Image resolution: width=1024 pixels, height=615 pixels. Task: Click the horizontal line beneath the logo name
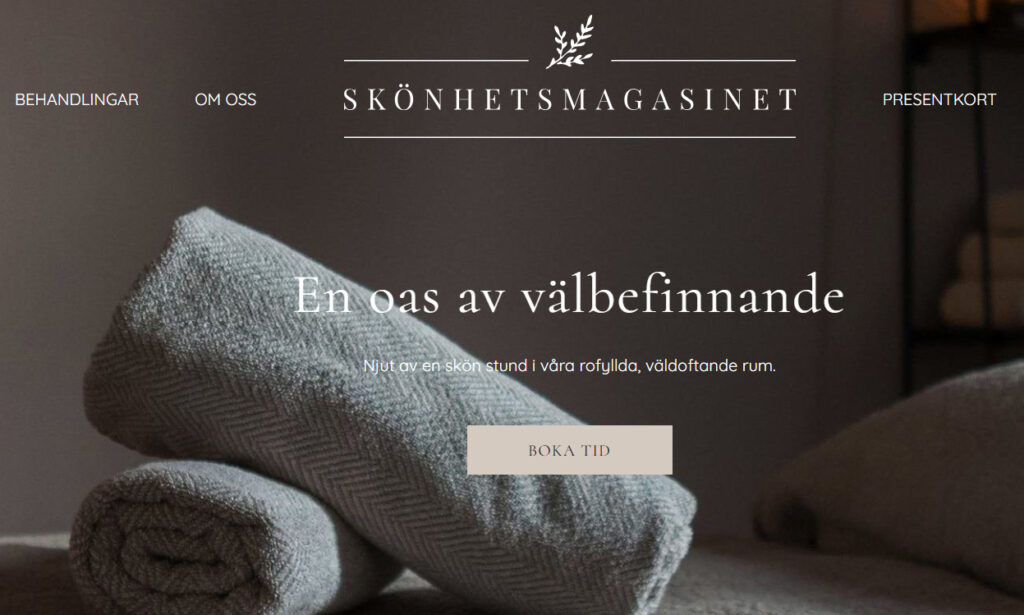coord(569,137)
